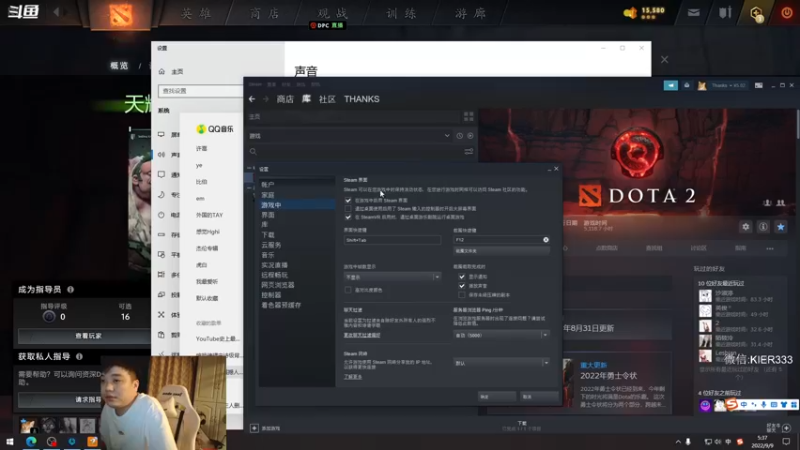This screenshot has width=800, height=450.
Task: Open Dota 2 armory icon in top bar
Action: point(725,13)
